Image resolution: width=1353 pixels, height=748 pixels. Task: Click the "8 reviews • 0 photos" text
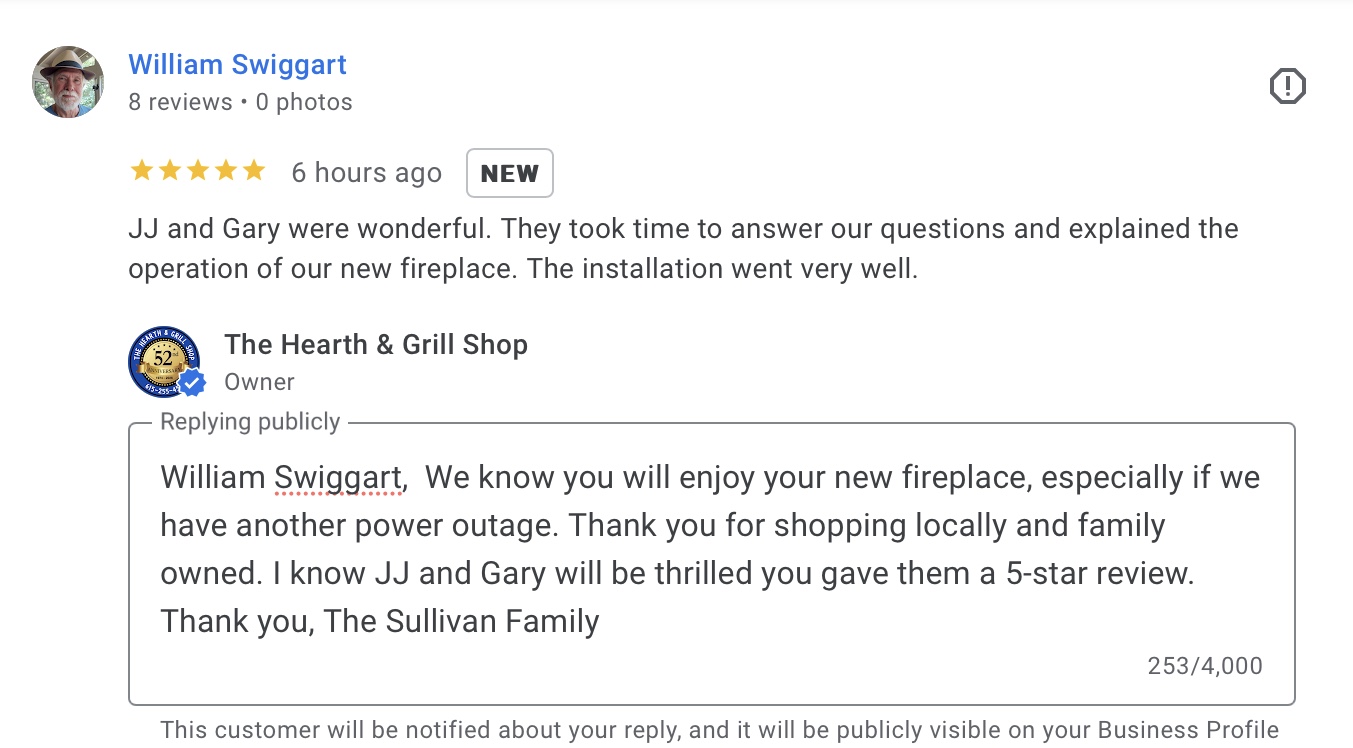click(240, 102)
